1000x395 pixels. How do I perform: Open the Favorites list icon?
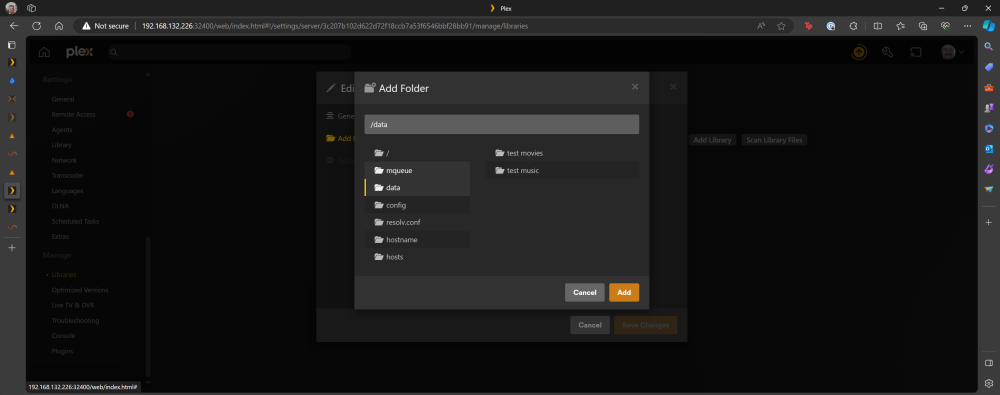pos(900,26)
